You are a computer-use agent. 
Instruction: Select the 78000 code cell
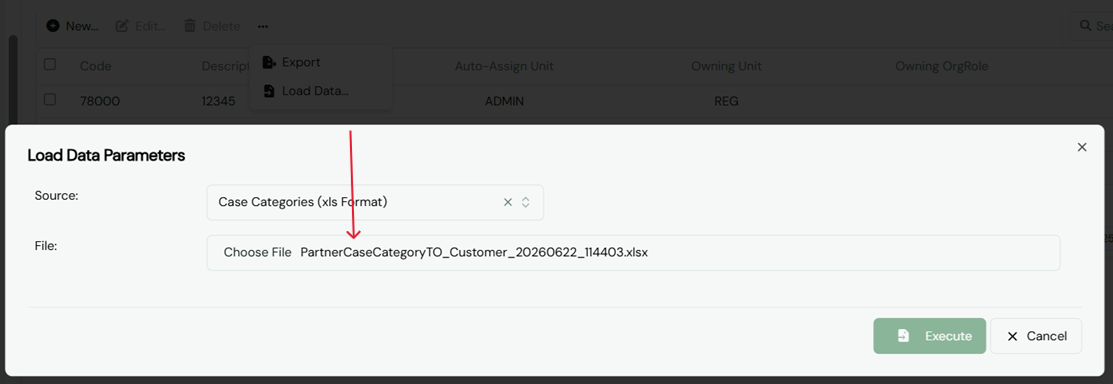pos(99,102)
